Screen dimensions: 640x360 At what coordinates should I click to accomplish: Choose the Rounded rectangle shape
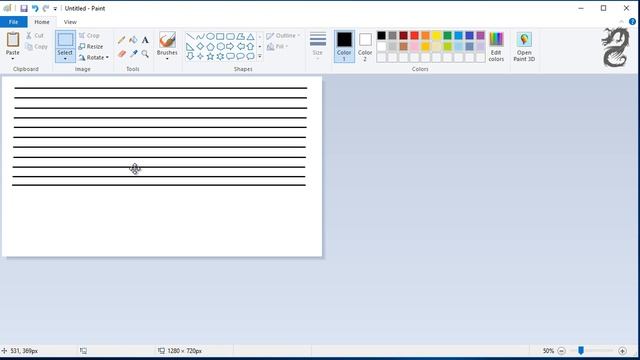tap(230, 37)
